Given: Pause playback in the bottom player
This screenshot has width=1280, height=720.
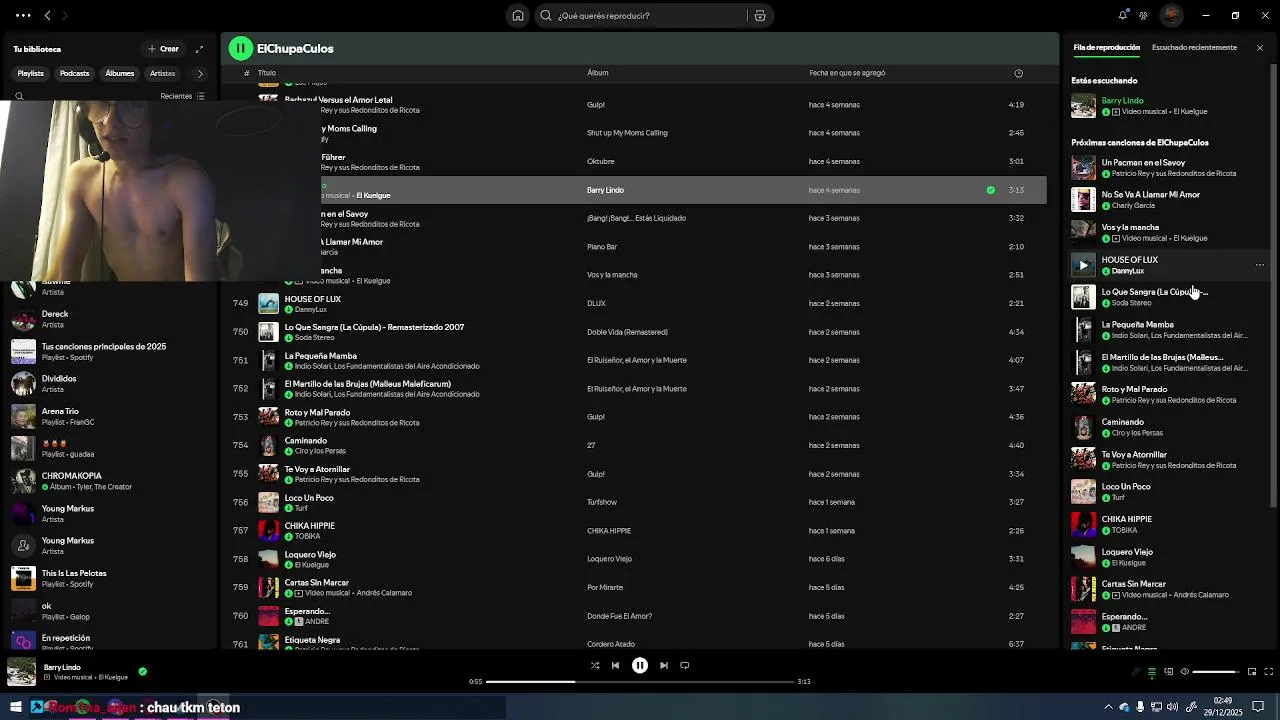Looking at the screenshot, I should pyautogui.click(x=640, y=665).
